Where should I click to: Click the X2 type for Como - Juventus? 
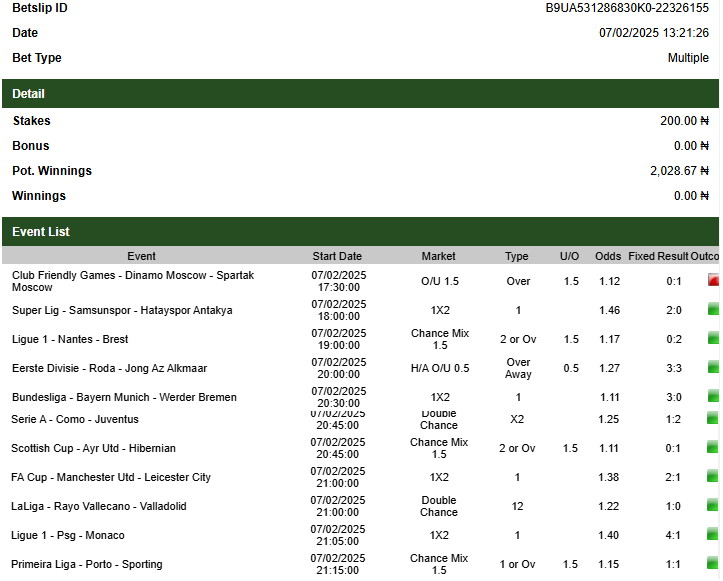(x=517, y=419)
